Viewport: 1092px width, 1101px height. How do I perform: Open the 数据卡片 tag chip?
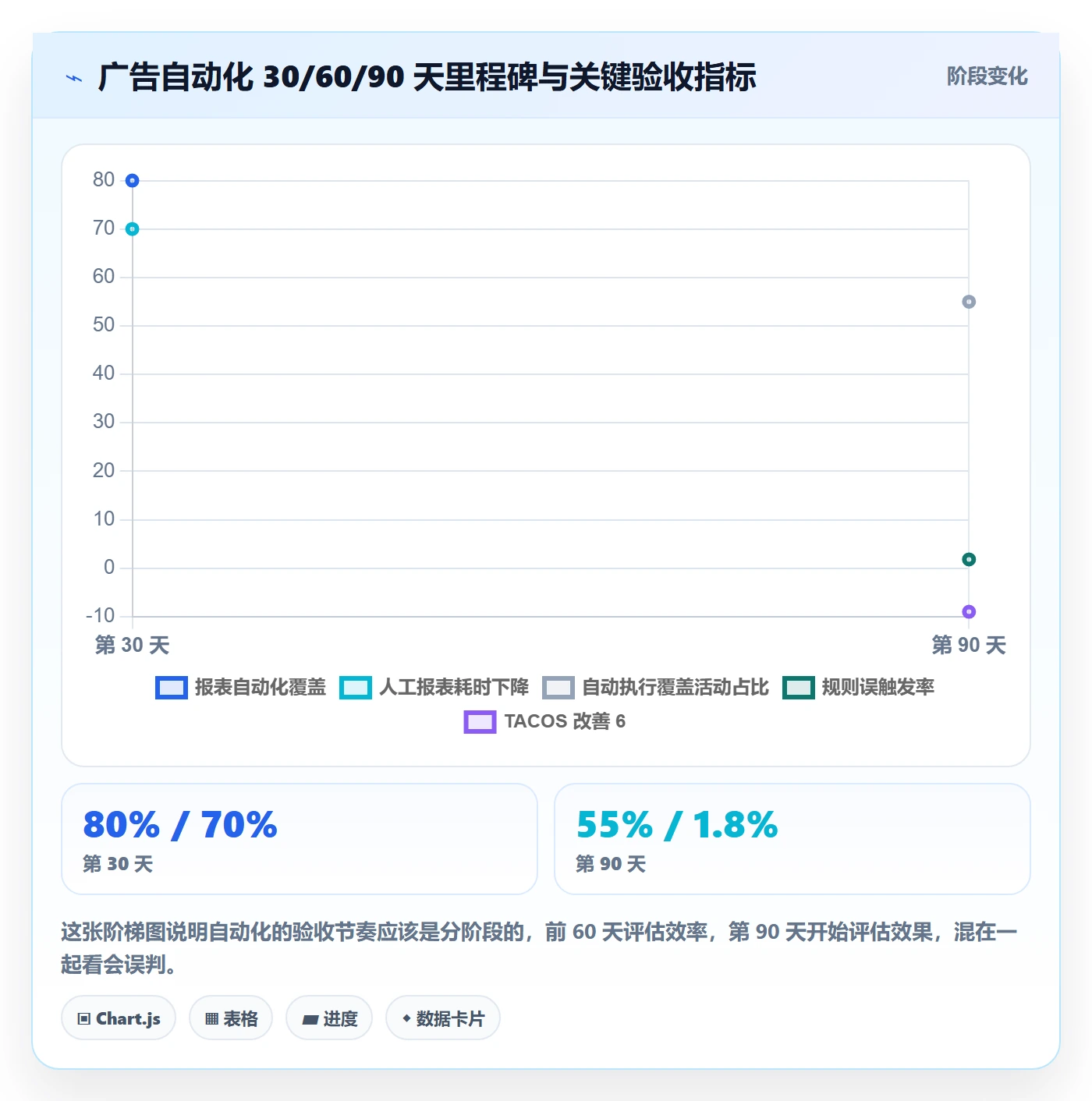coord(443,1018)
